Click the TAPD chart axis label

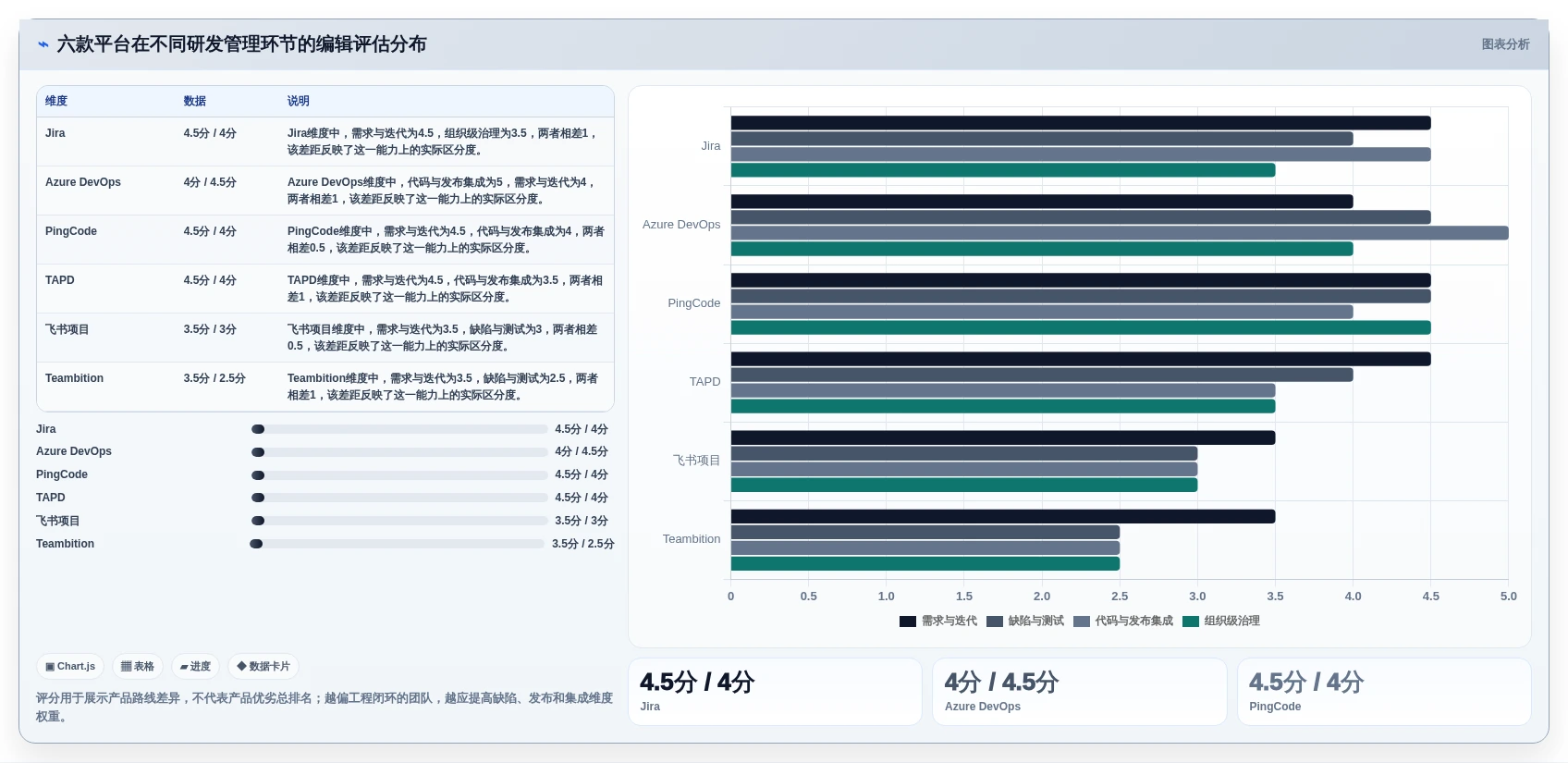tap(704, 382)
